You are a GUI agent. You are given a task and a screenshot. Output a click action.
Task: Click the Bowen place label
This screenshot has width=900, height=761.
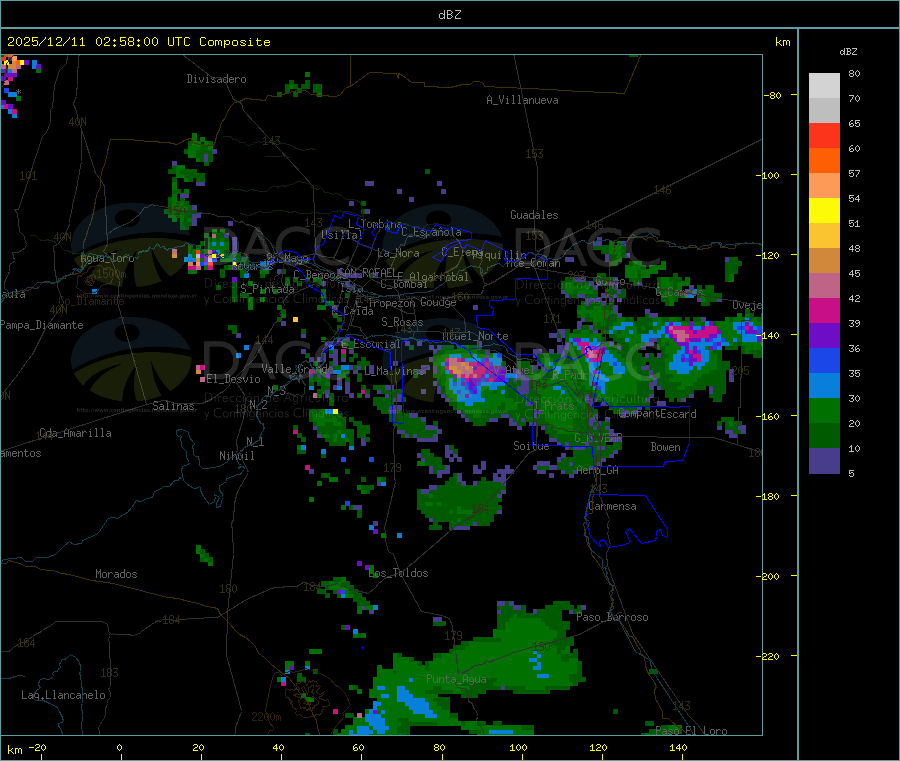665,447
